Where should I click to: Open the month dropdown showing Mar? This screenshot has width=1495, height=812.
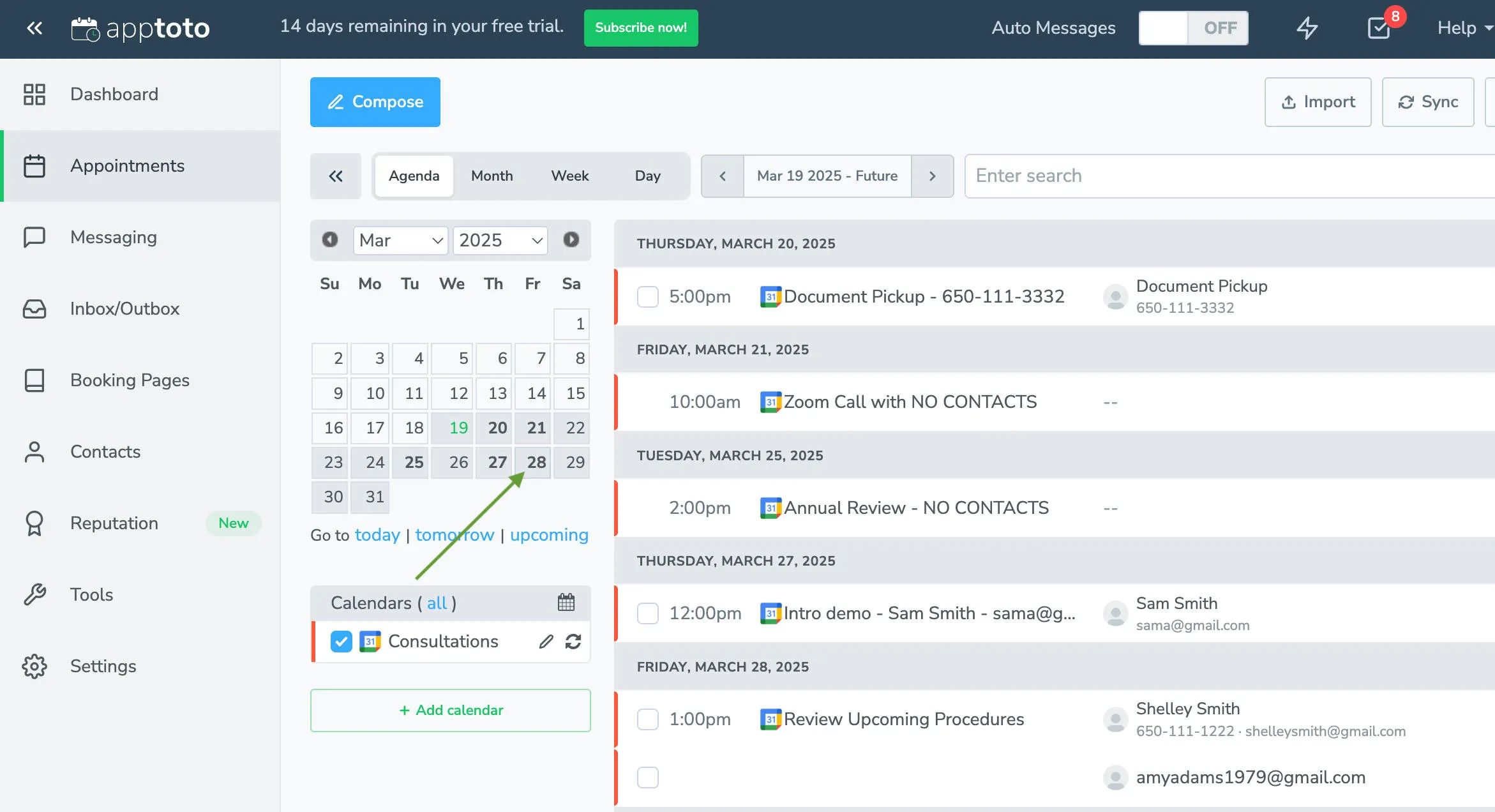(x=400, y=241)
